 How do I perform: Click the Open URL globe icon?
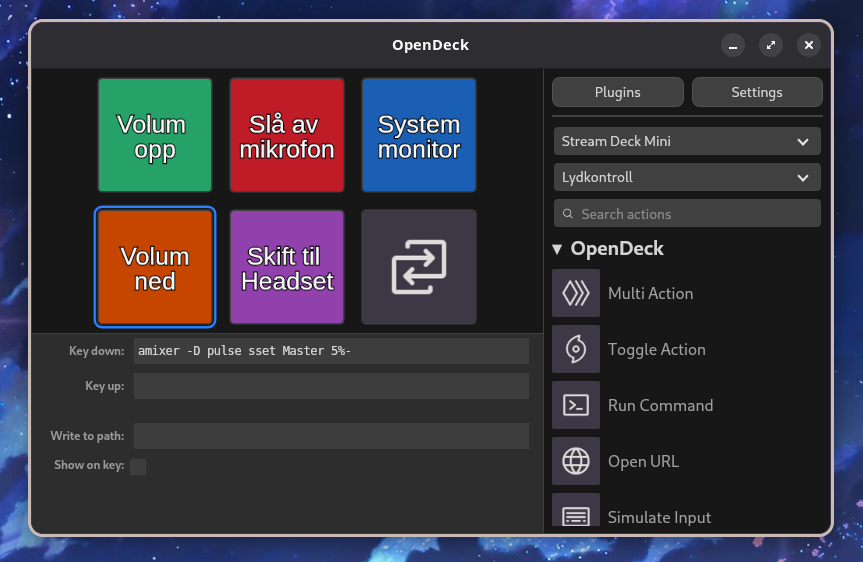point(576,461)
